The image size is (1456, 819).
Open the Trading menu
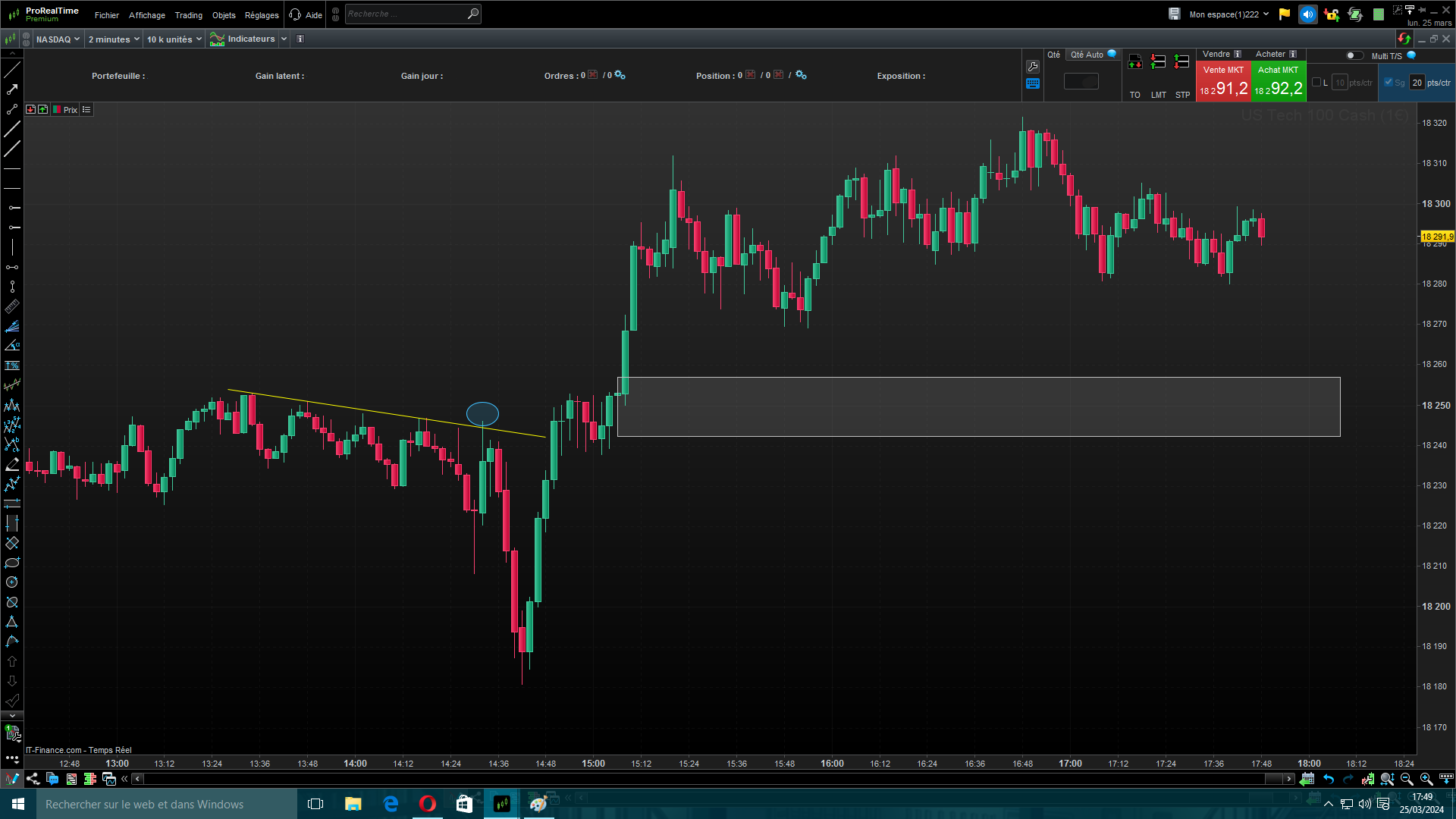point(188,15)
